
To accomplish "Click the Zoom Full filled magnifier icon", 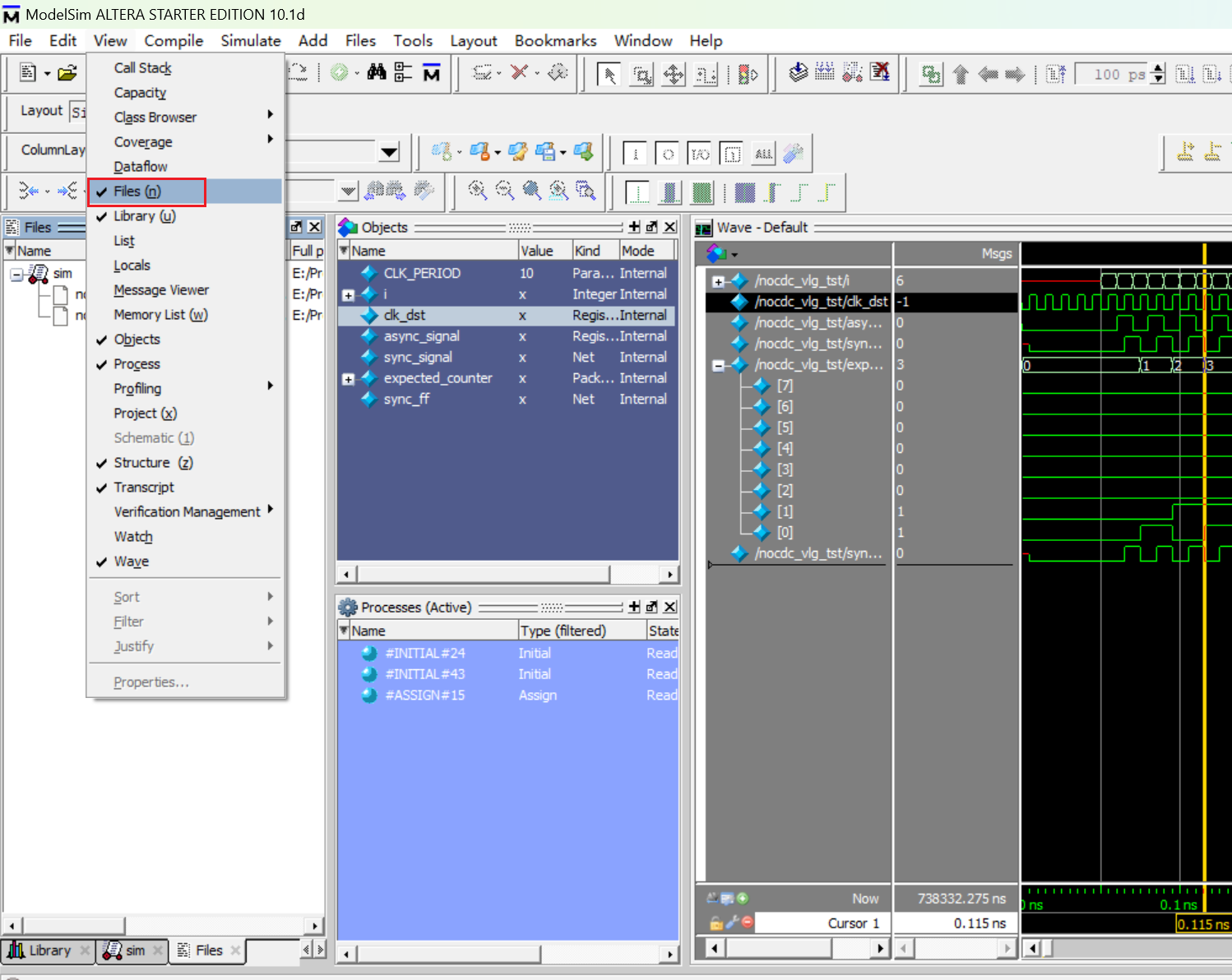I will (x=531, y=191).
